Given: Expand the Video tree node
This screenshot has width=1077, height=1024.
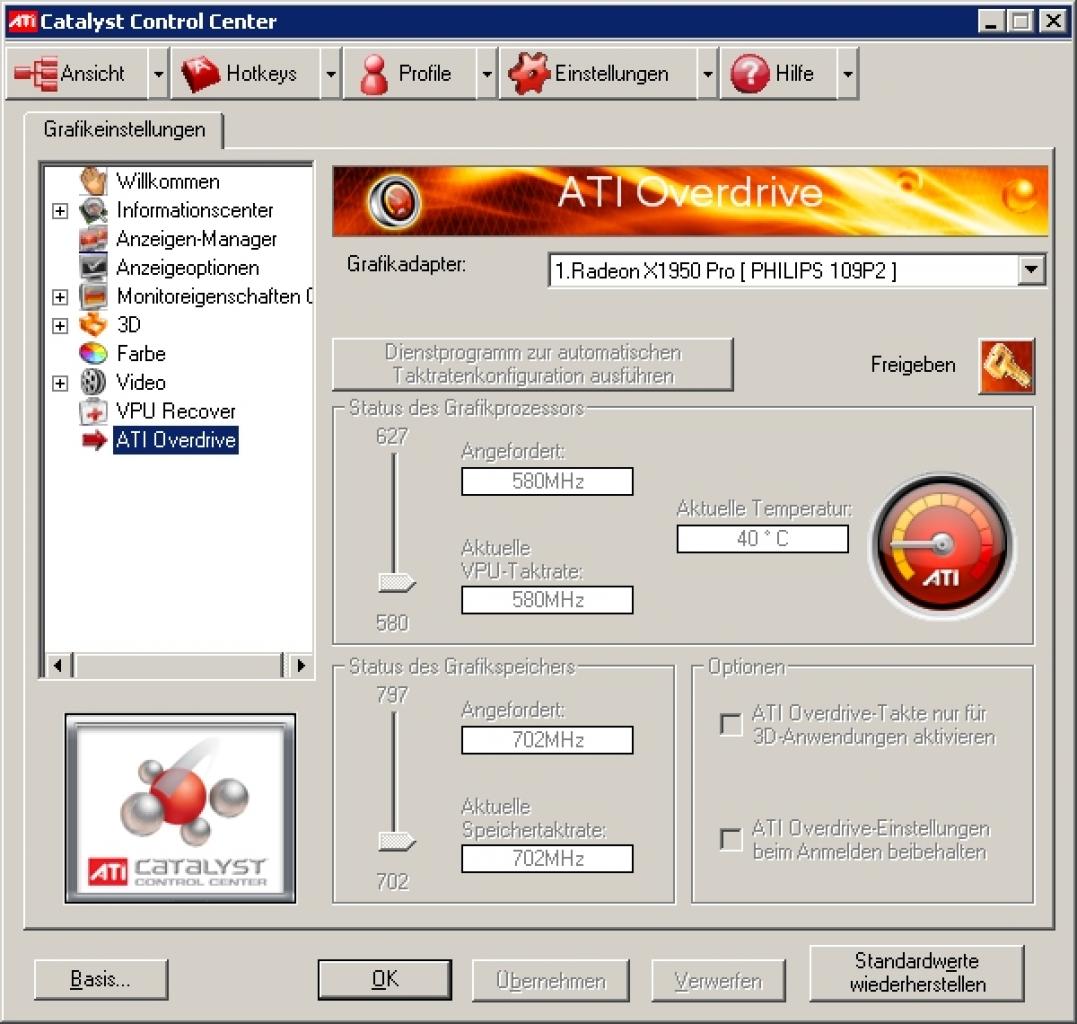Looking at the screenshot, I should point(60,383).
